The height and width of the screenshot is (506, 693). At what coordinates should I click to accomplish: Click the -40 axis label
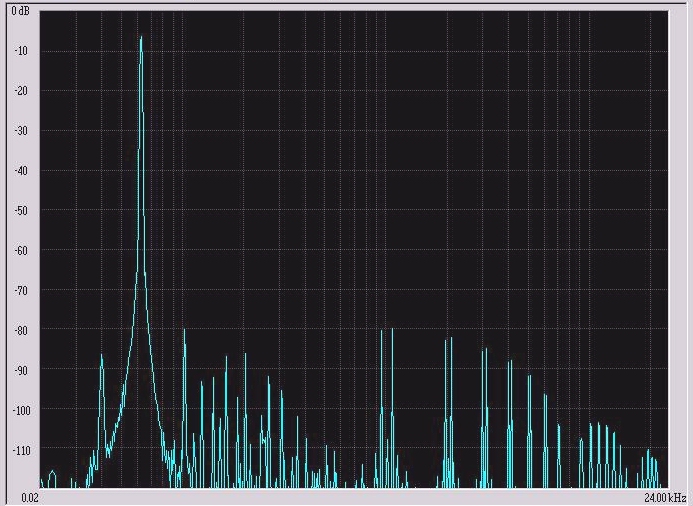21,171
